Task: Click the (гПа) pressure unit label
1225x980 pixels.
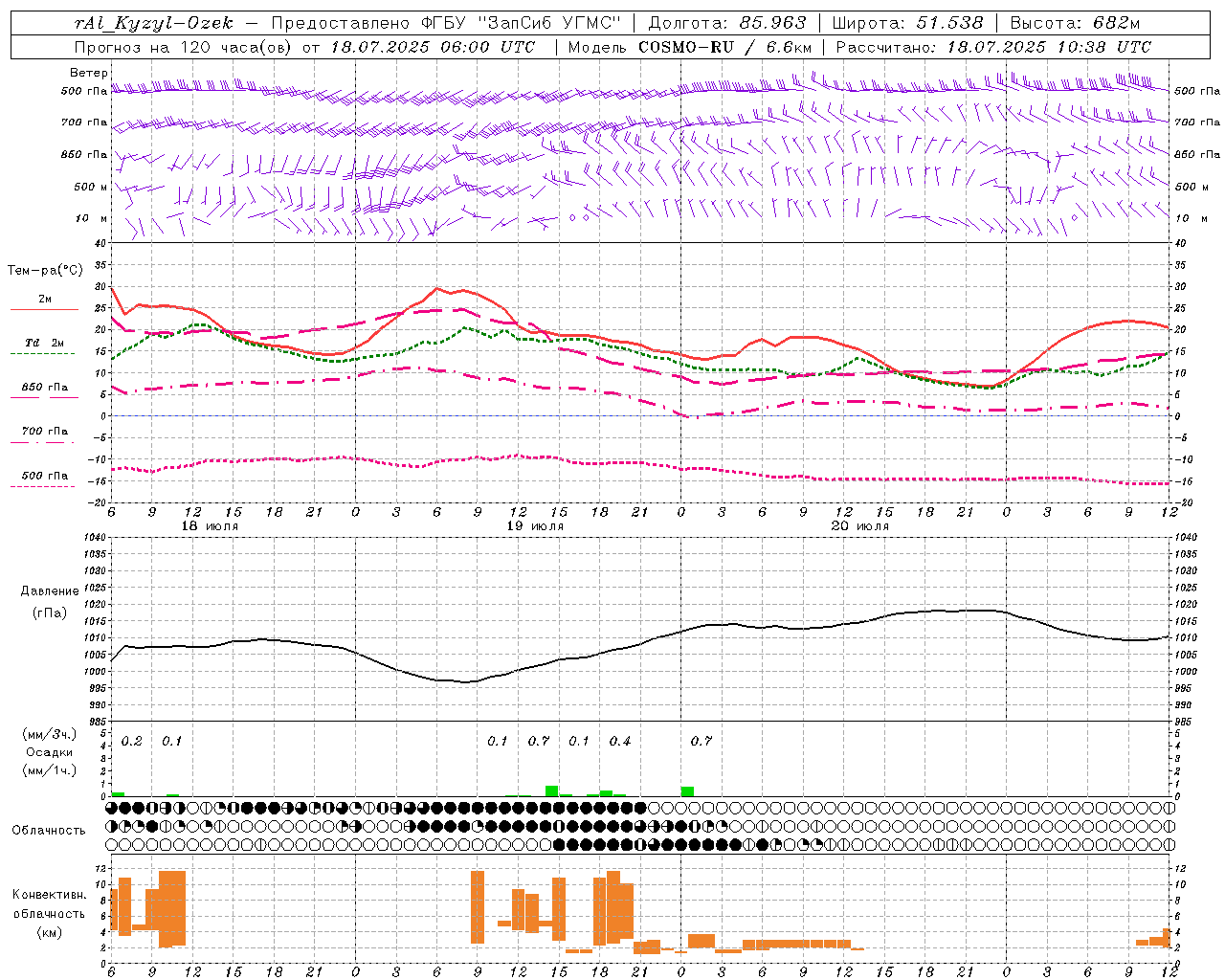Action: (50, 613)
